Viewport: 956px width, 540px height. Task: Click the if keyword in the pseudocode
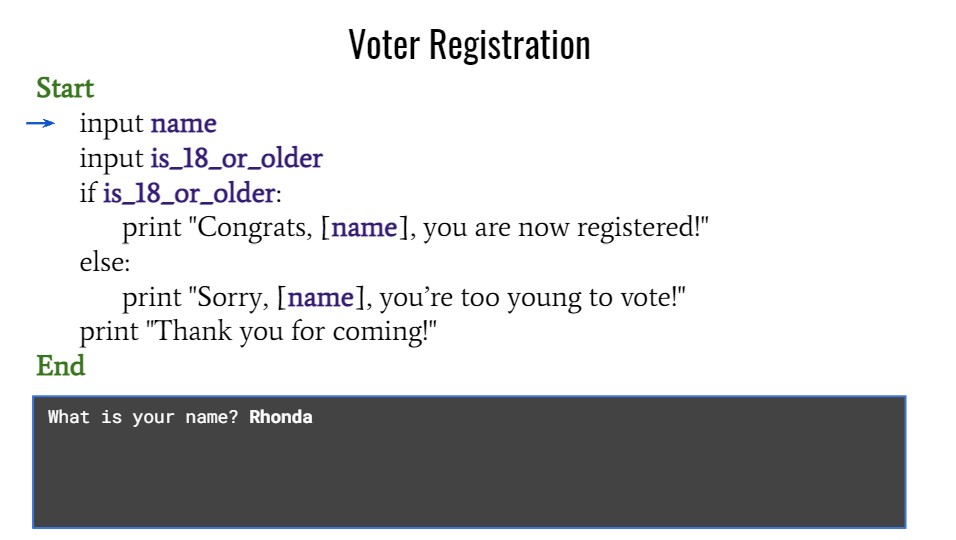(87, 194)
